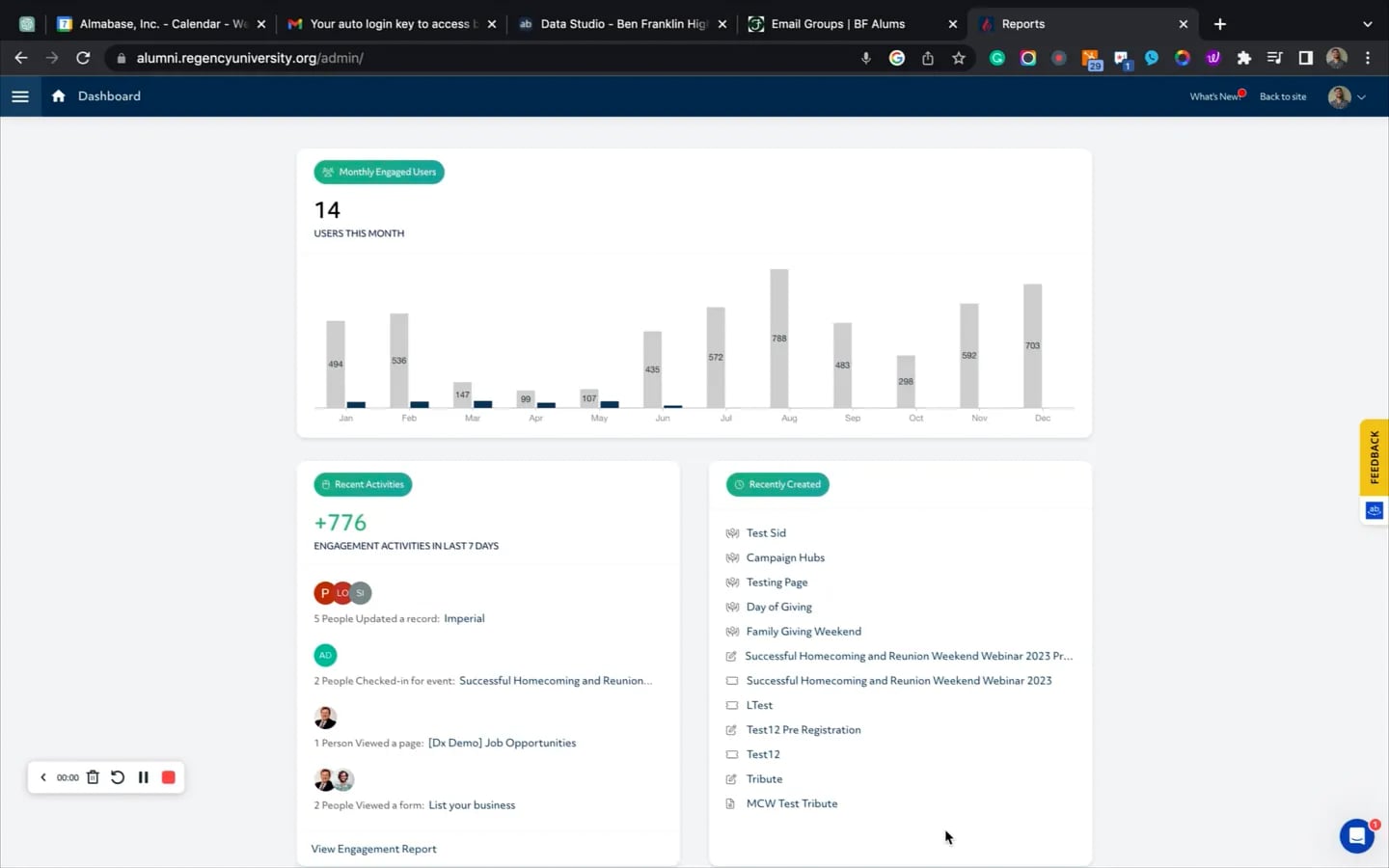Bookmark this page with star icon

tap(959, 58)
